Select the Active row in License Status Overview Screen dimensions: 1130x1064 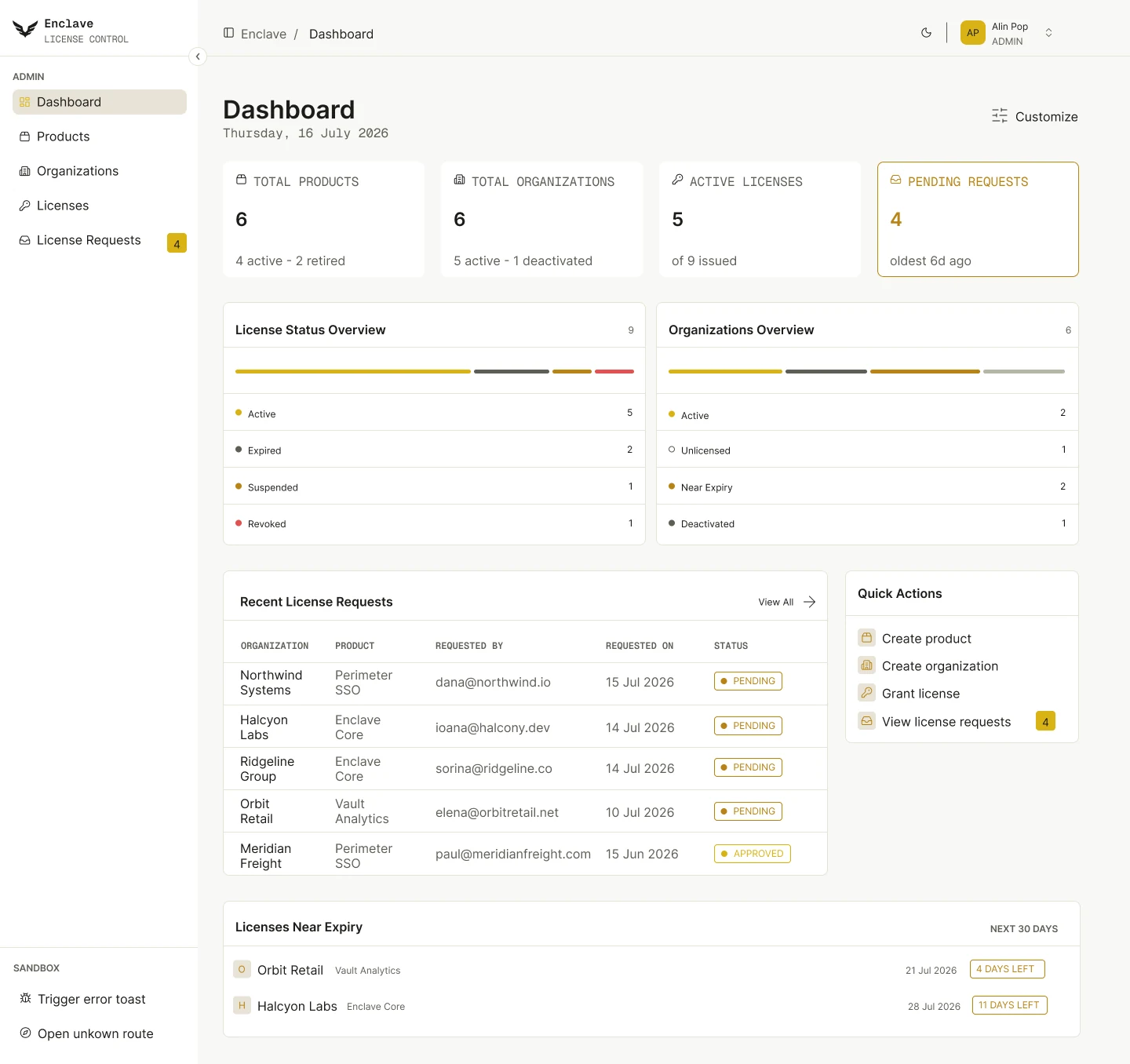tap(434, 413)
